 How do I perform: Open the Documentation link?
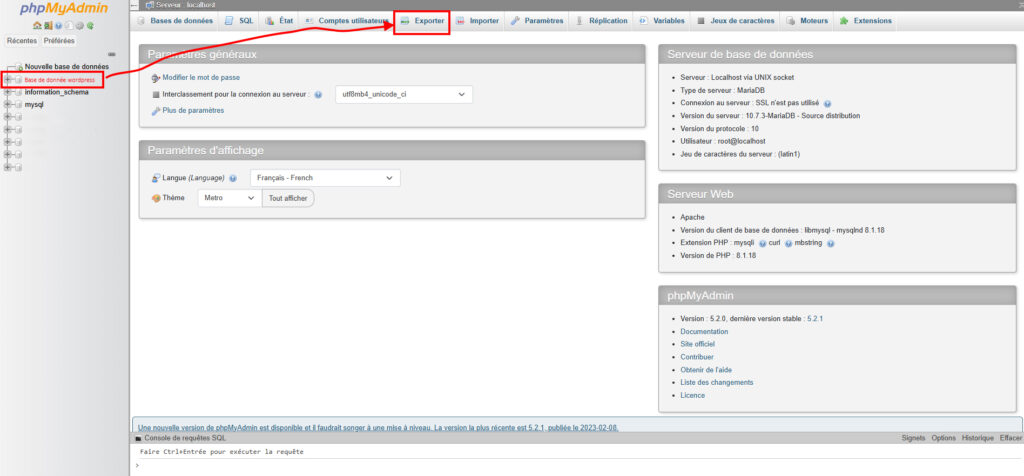(704, 332)
